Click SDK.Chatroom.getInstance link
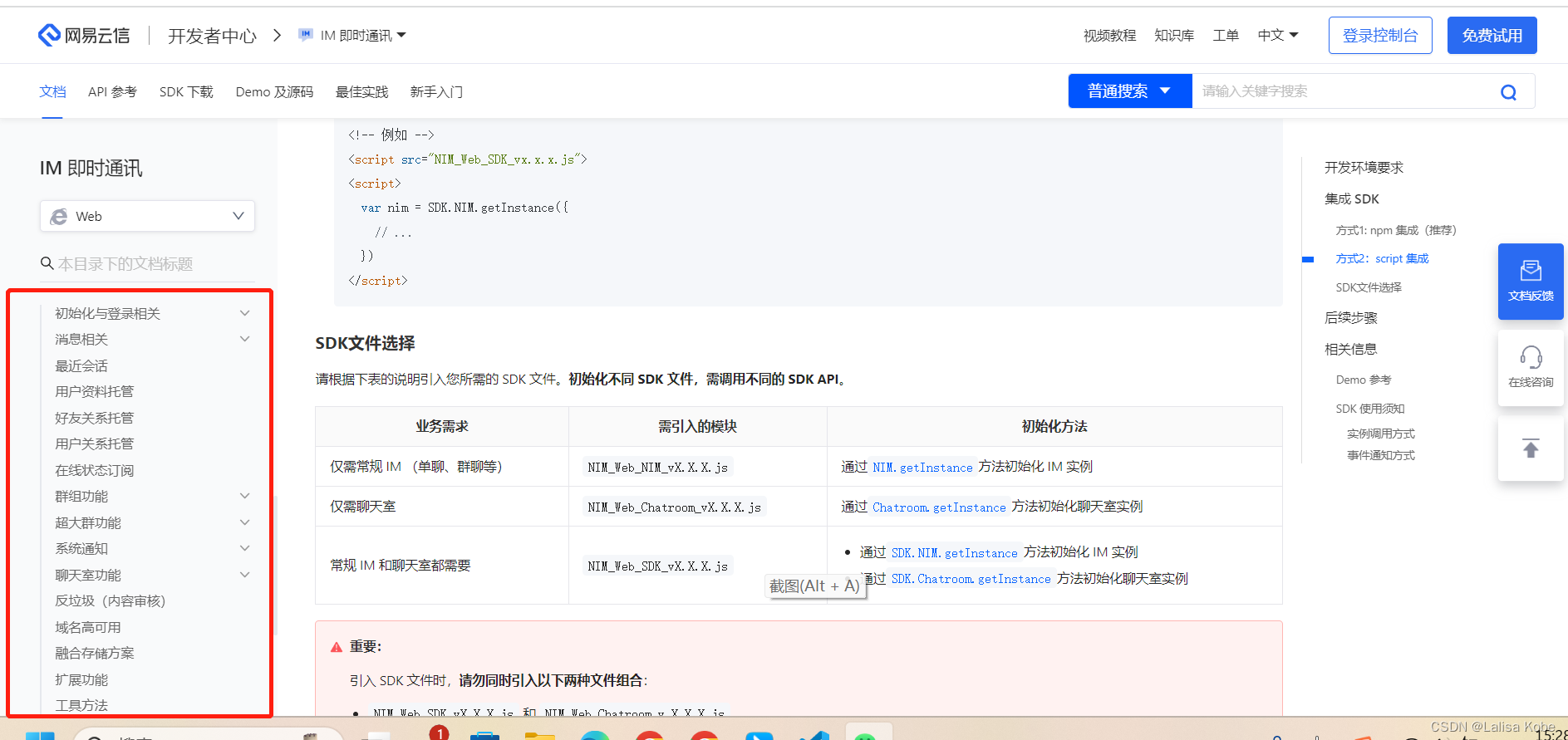 coord(971,579)
